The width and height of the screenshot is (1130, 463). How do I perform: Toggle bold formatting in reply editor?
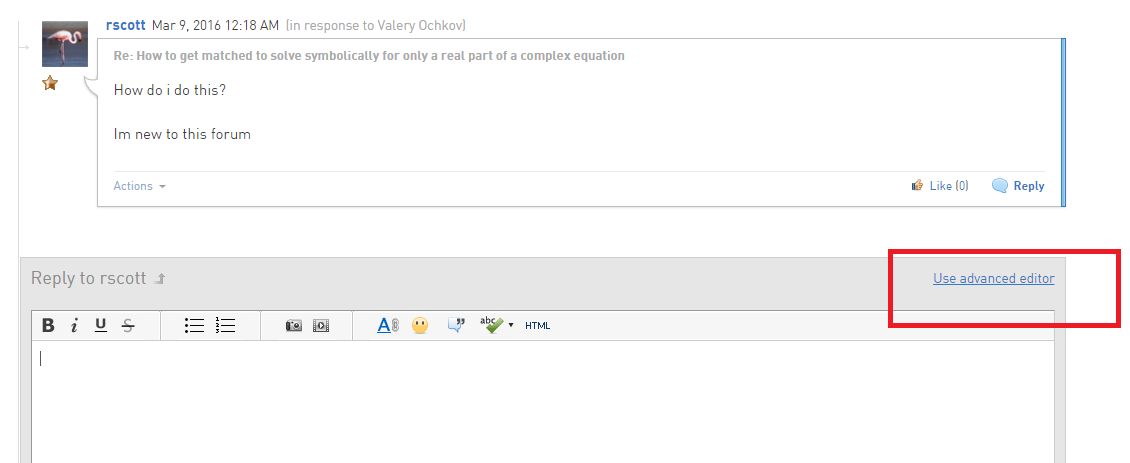point(48,325)
